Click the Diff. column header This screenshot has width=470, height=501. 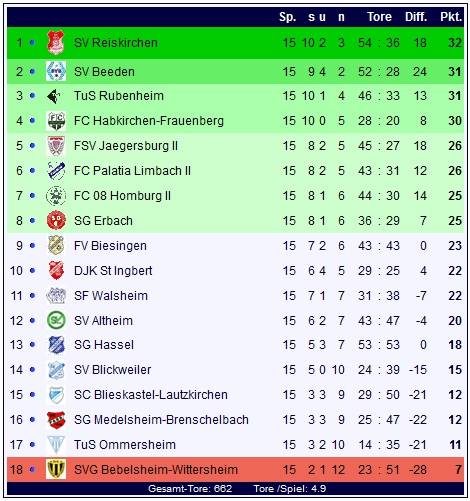pos(416,17)
